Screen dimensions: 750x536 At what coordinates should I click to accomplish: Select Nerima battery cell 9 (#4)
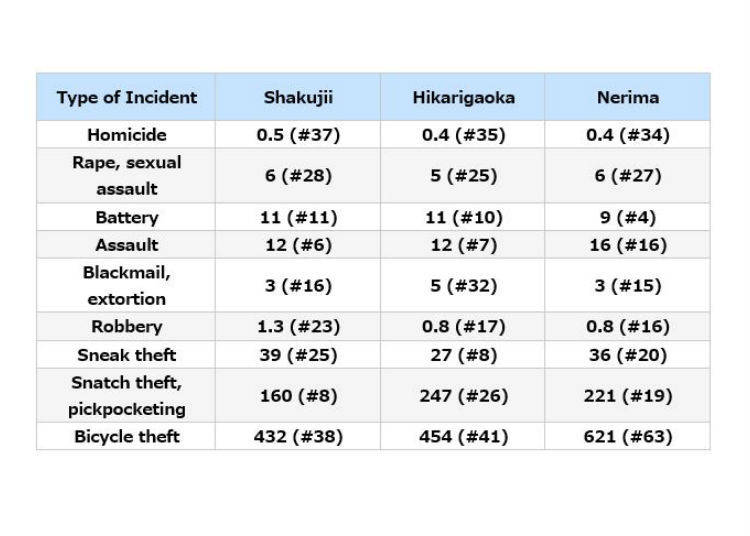(x=628, y=218)
